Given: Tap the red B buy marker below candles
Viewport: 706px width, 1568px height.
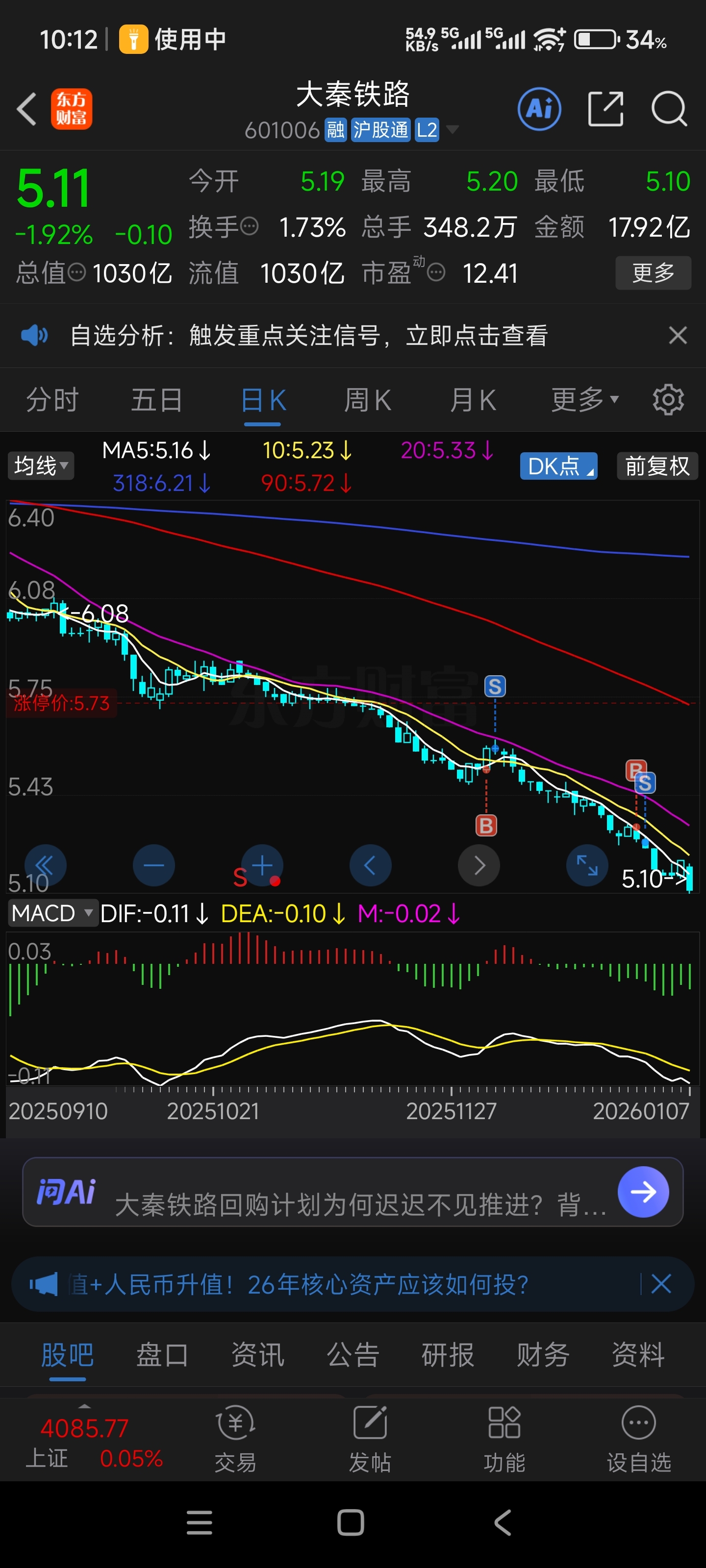Looking at the screenshot, I should [x=485, y=826].
